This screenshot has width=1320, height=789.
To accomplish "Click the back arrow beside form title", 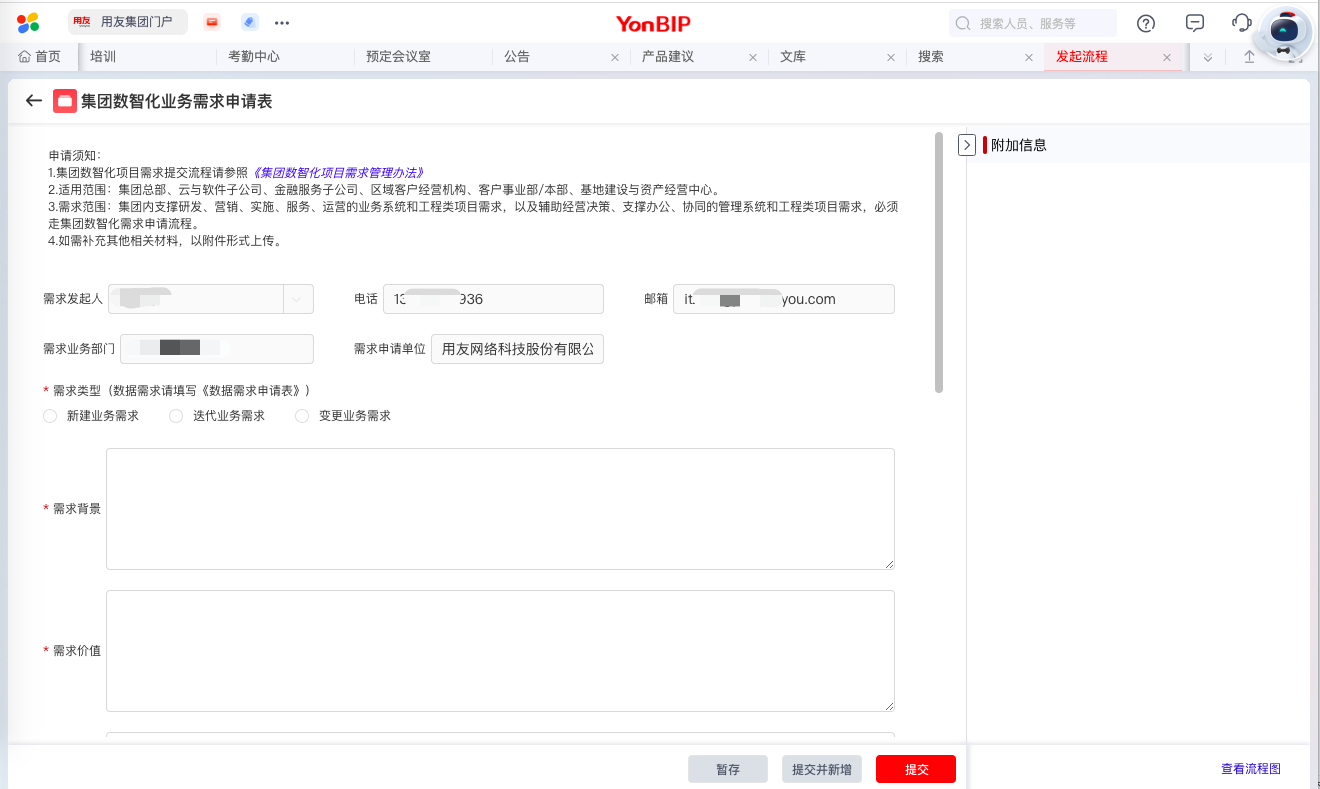I will click(34, 101).
